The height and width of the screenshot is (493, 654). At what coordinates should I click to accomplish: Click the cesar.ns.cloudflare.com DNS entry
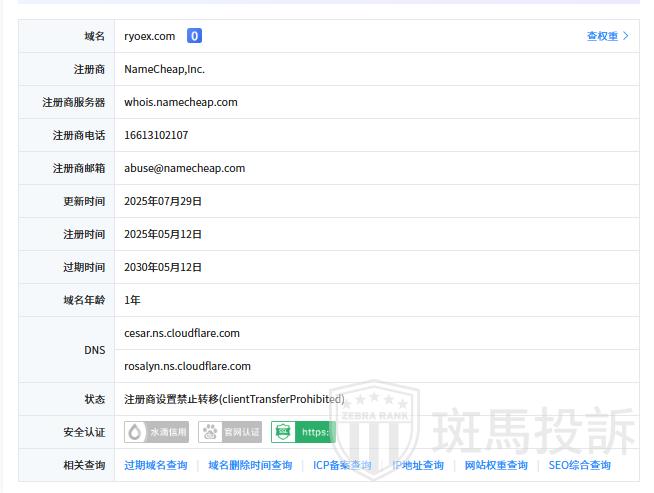pyautogui.click(x=182, y=333)
